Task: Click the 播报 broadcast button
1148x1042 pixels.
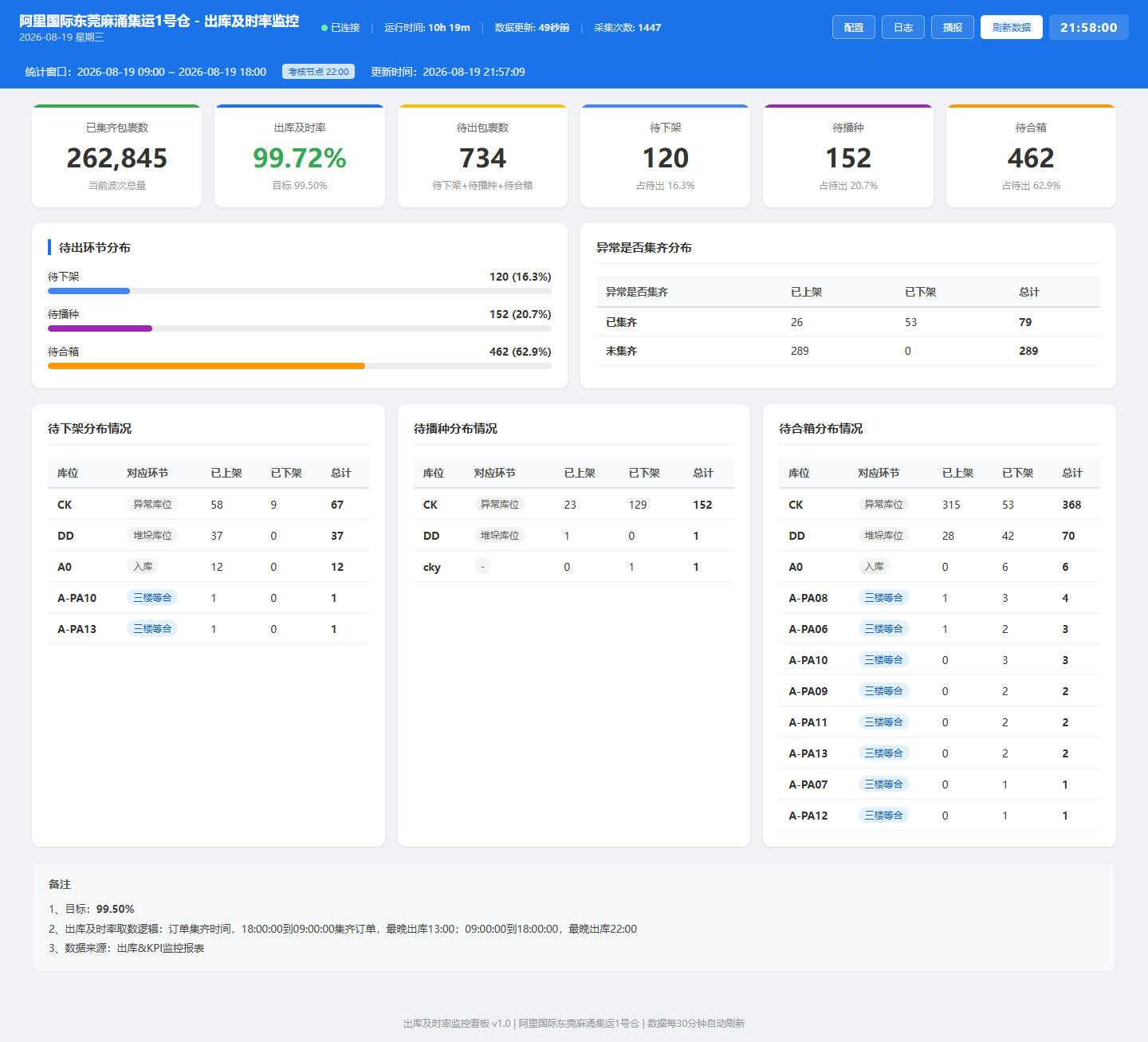Action: [x=953, y=27]
